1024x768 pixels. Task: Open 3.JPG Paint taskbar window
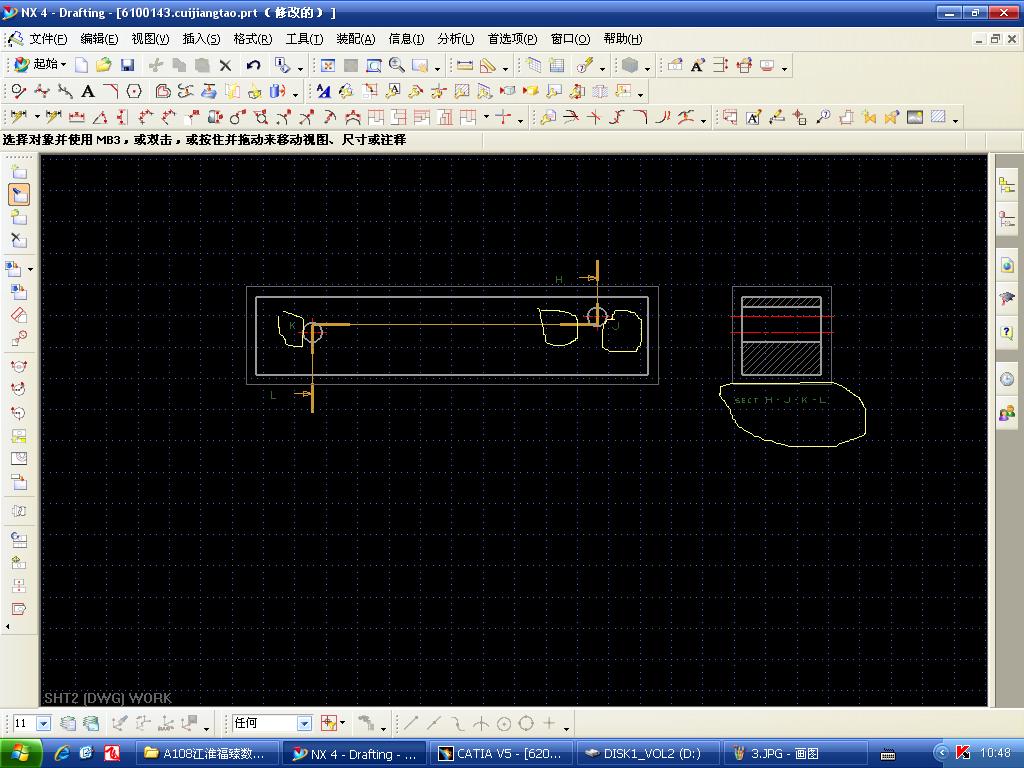(794, 754)
